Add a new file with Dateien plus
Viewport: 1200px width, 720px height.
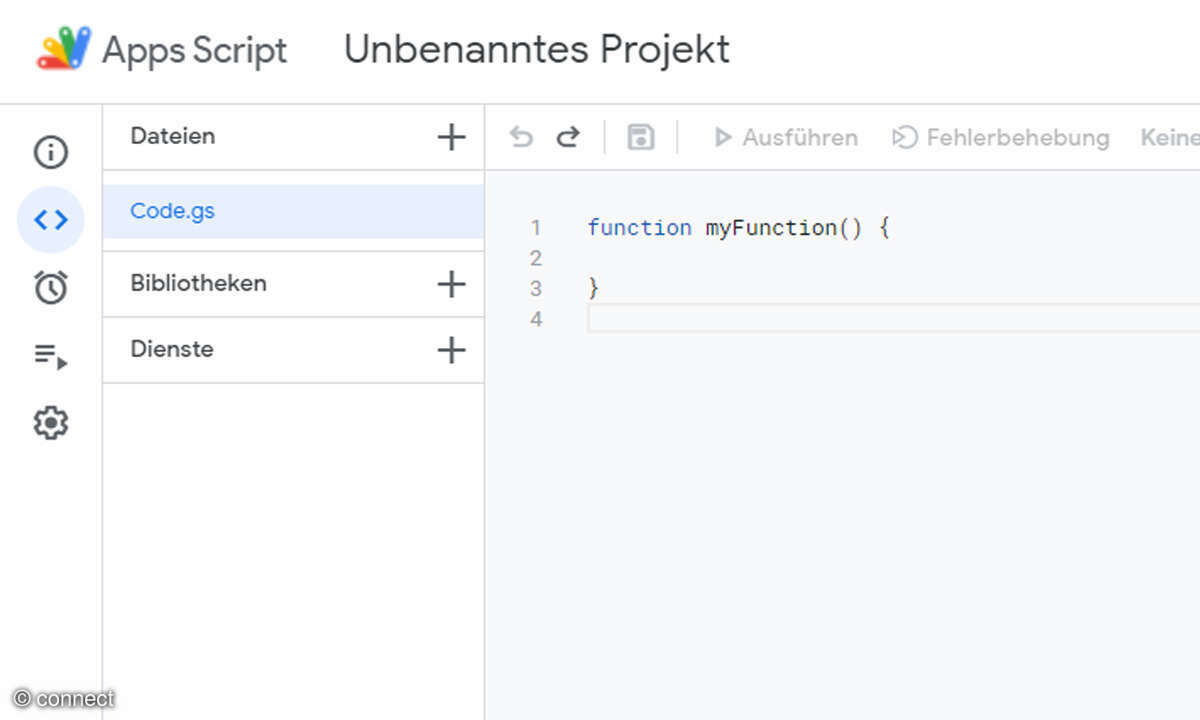(452, 137)
